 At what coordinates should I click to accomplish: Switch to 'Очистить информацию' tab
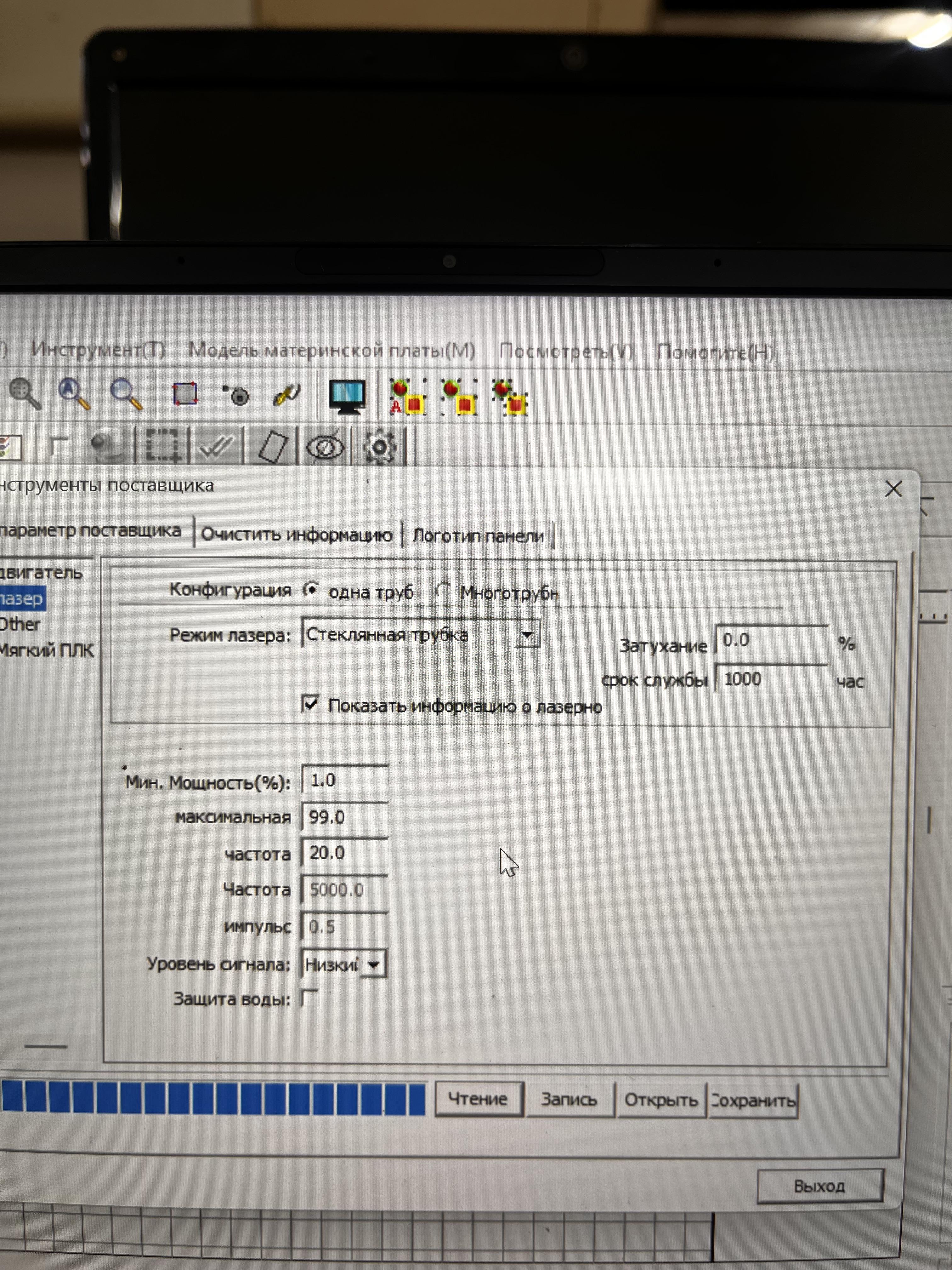297,535
